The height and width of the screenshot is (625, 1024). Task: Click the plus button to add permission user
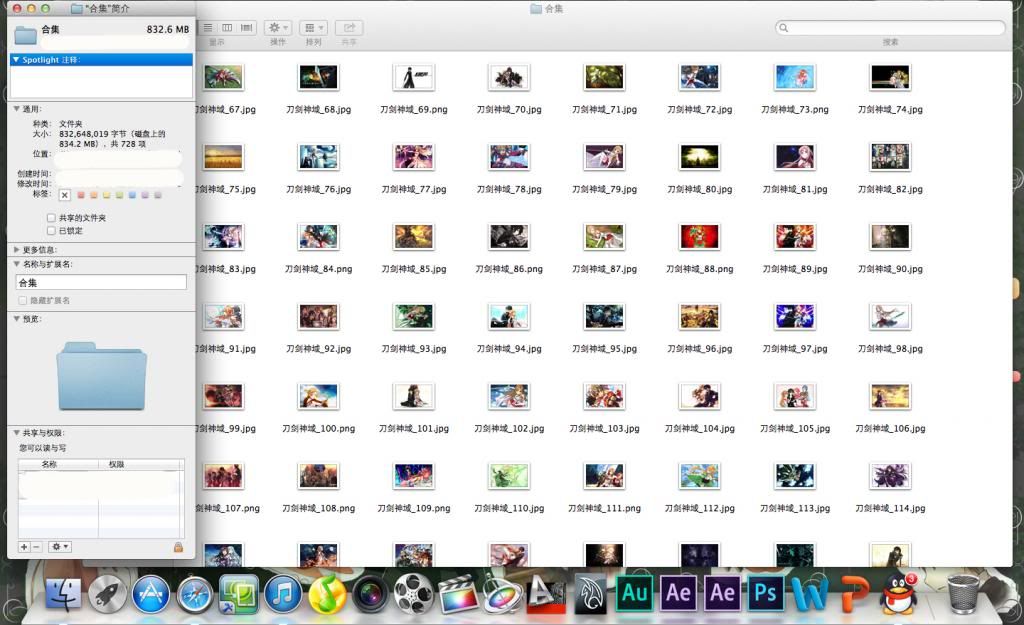click(24, 547)
